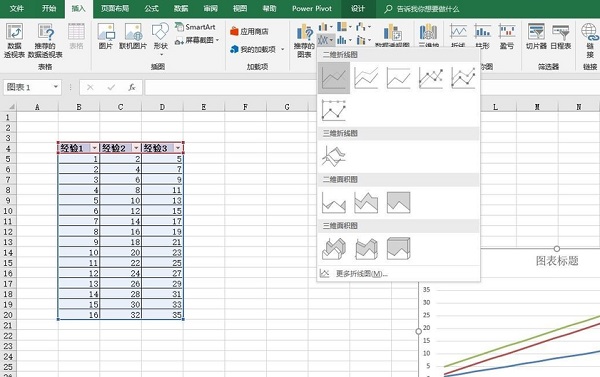Image resolution: width=600 pixels, height=377 pixels.
Task: Open the waterfall chart dropdown
Action: (x=363, y=27)
